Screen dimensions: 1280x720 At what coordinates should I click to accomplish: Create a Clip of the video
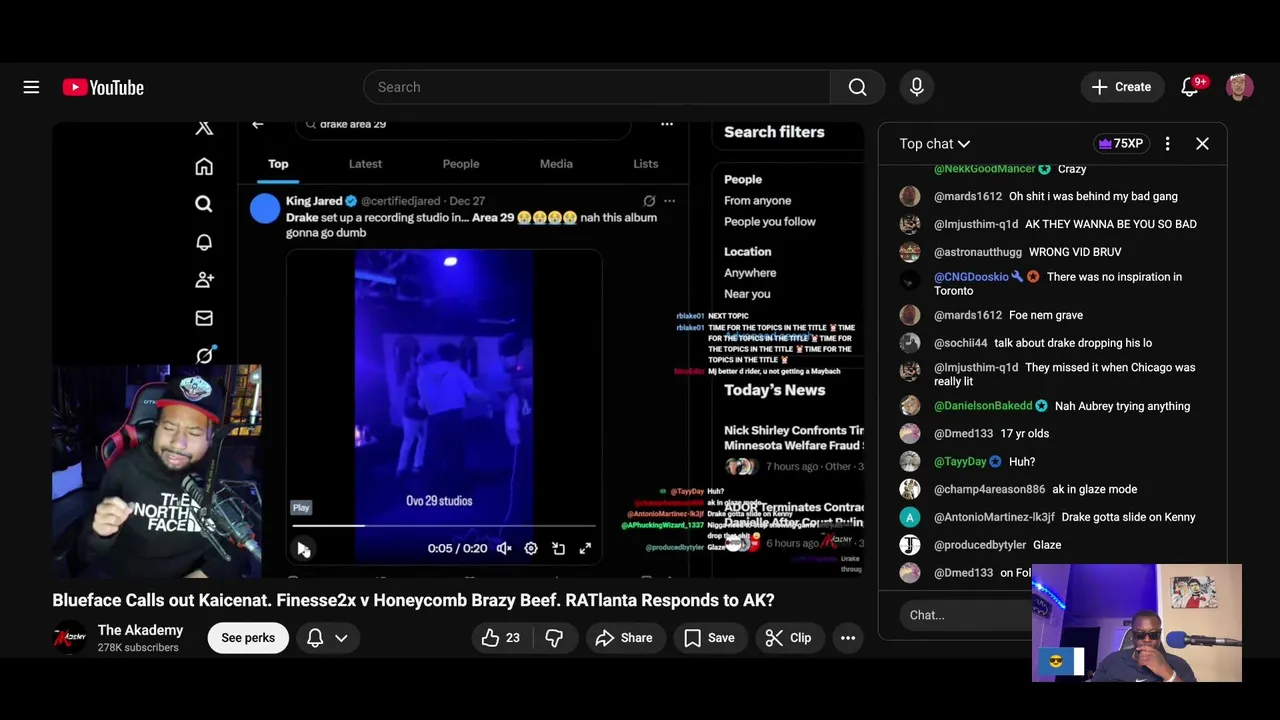[788, 638]
